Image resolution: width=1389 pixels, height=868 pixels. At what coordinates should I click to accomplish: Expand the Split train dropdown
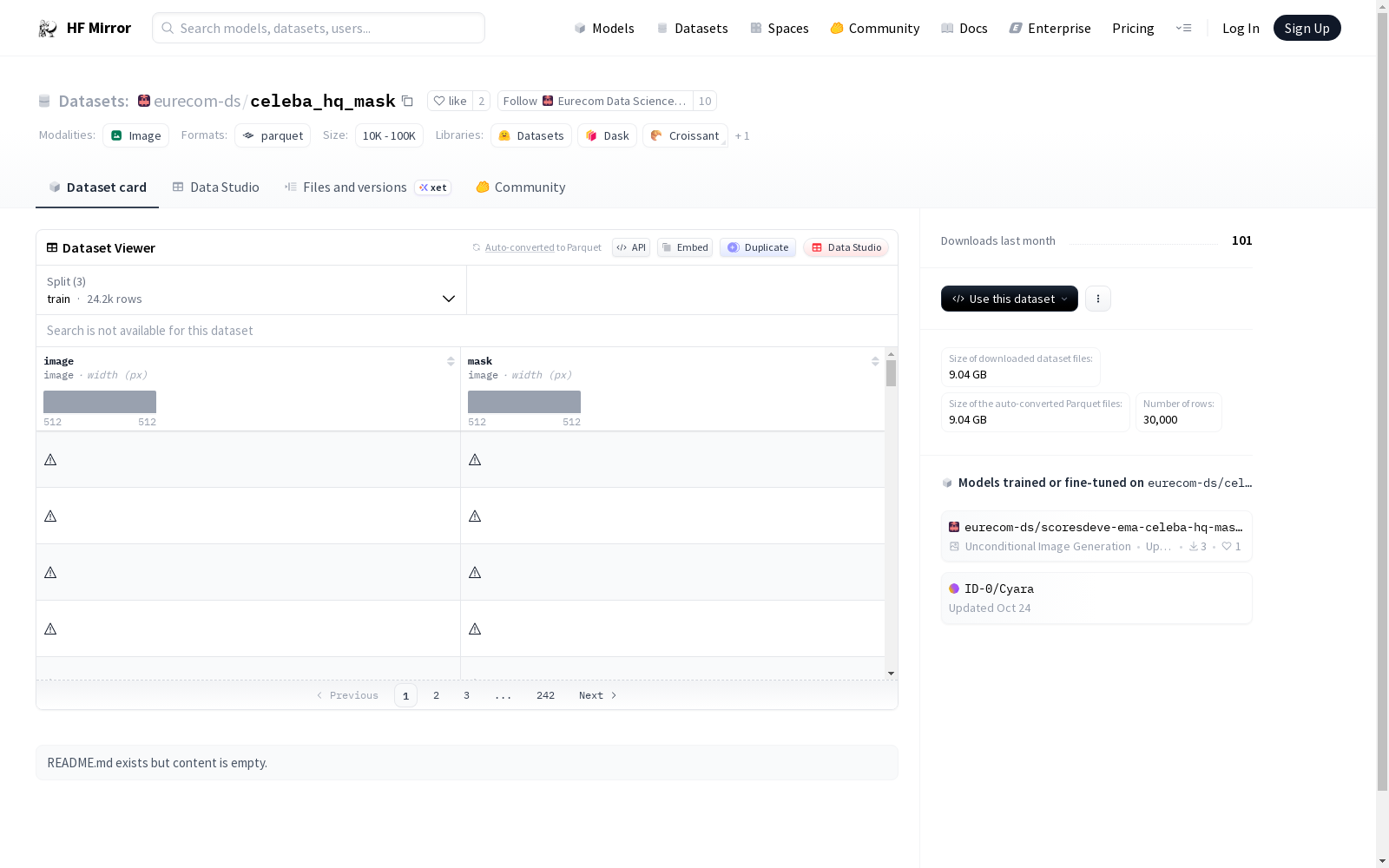click(252, 290)
